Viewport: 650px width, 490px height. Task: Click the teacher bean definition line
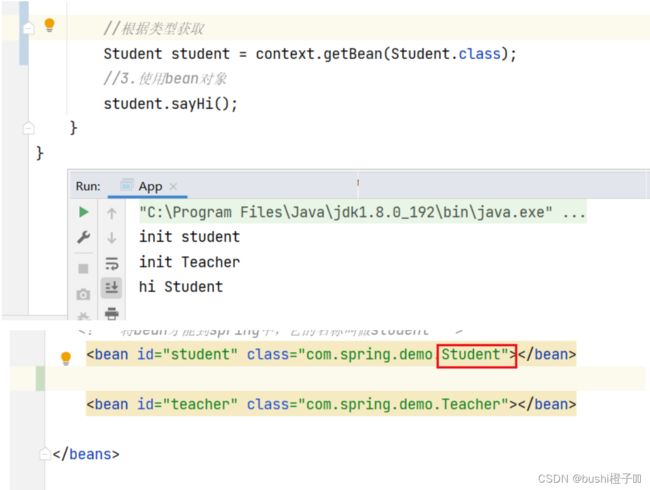331,404
